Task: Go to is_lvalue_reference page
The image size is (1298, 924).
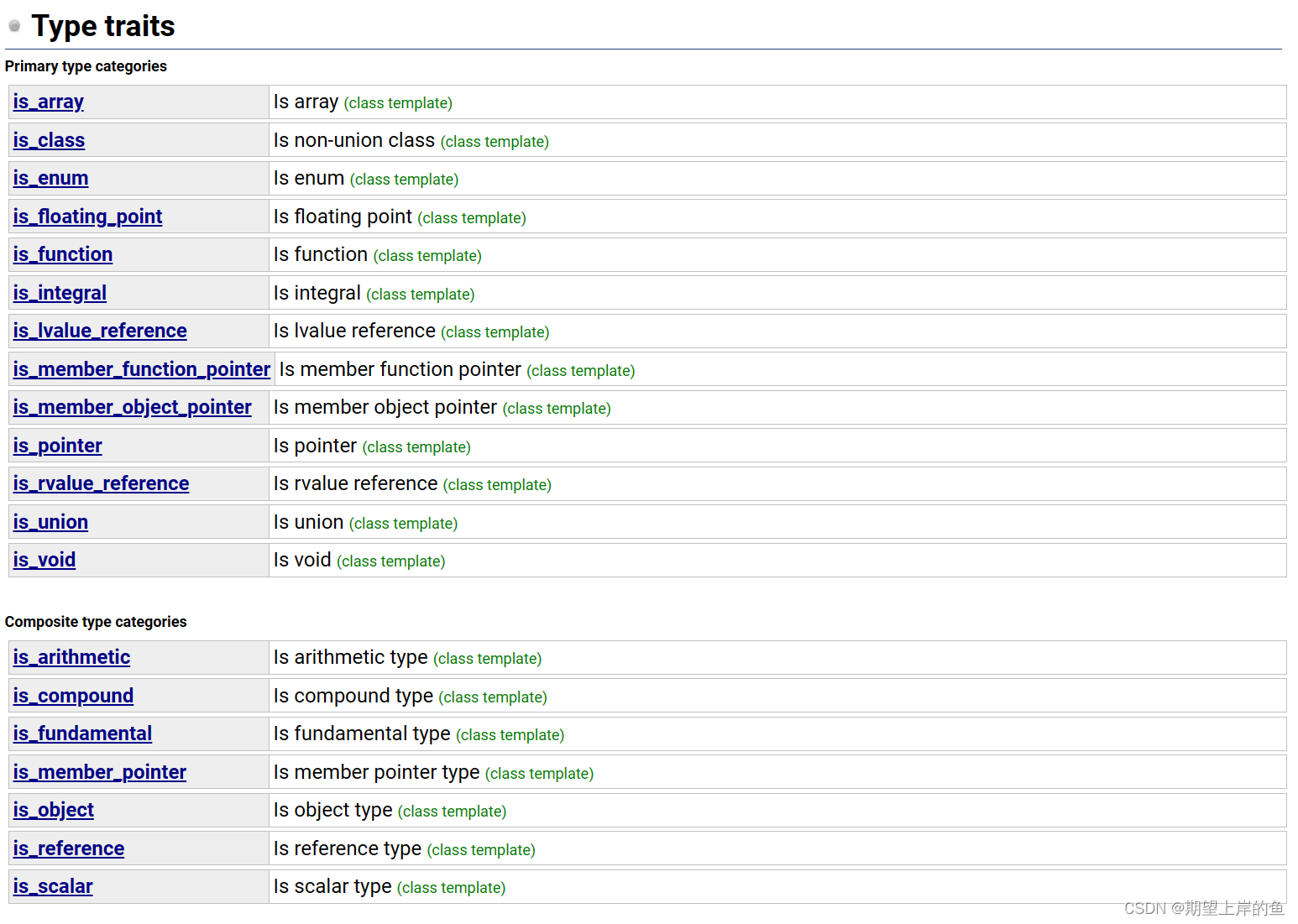Action: pos(100,331)
